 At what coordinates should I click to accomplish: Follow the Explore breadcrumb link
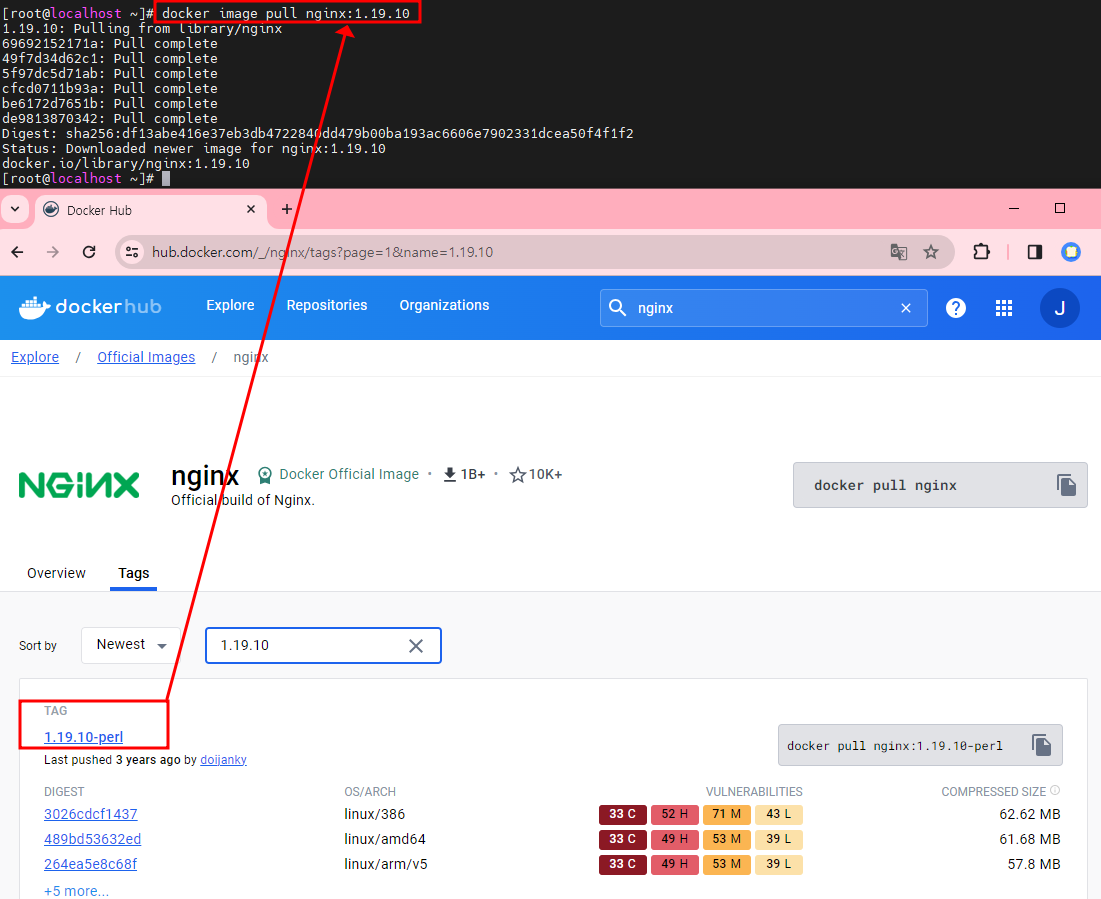[35, 357]
